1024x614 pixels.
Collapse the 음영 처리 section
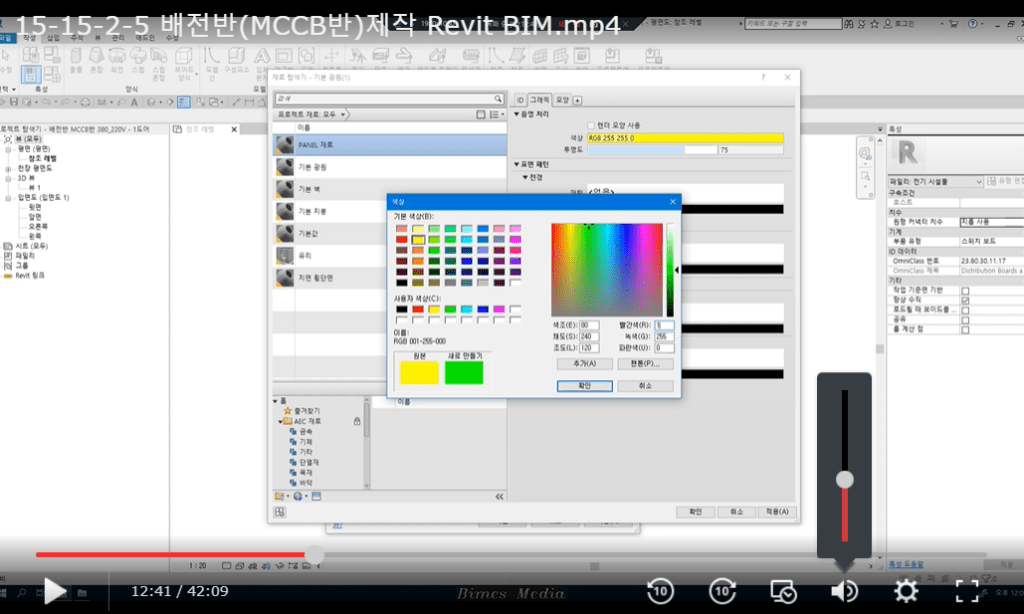pyautogui.click(x=517, y=114)
